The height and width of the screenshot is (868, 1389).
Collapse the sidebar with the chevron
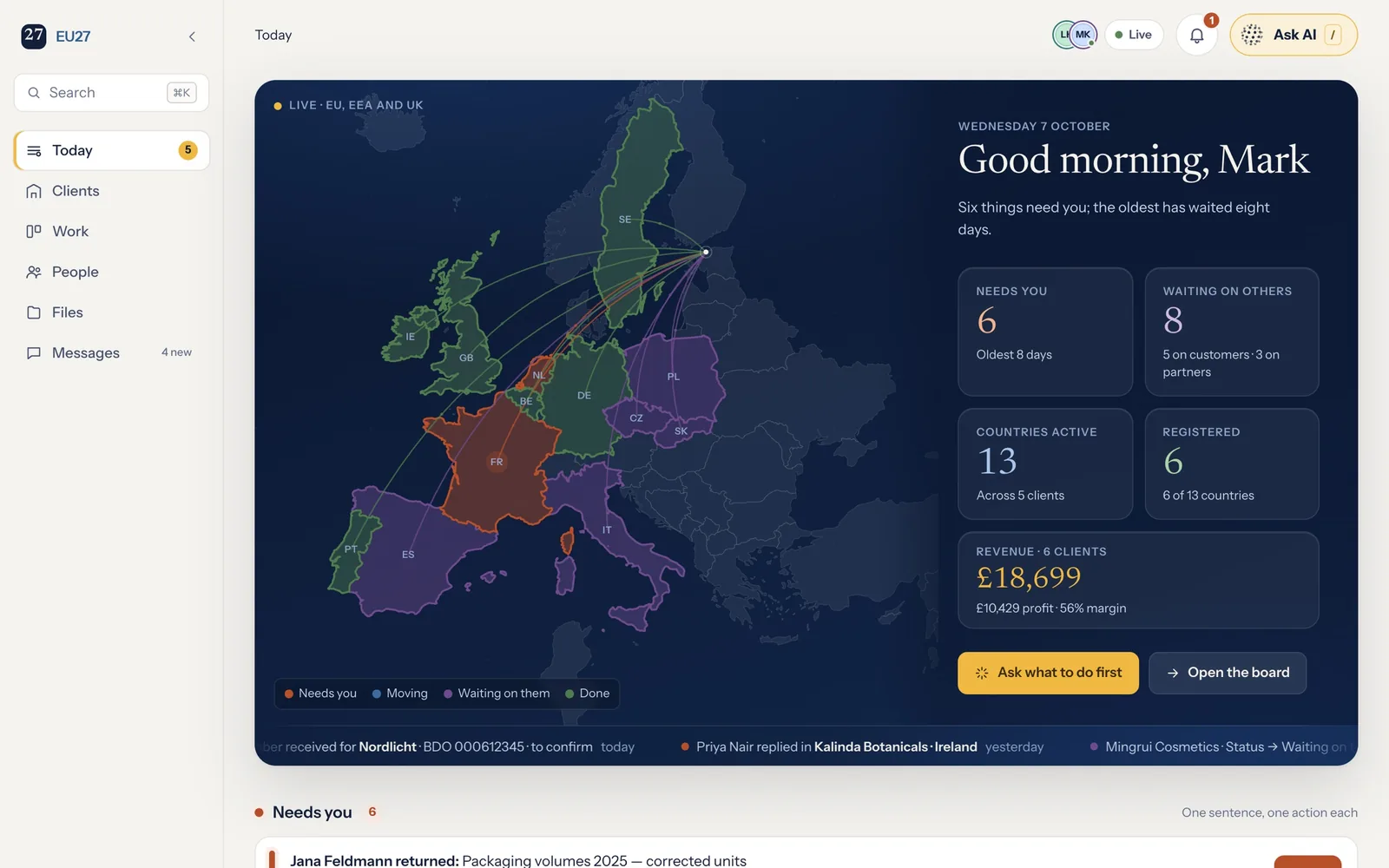192,36
